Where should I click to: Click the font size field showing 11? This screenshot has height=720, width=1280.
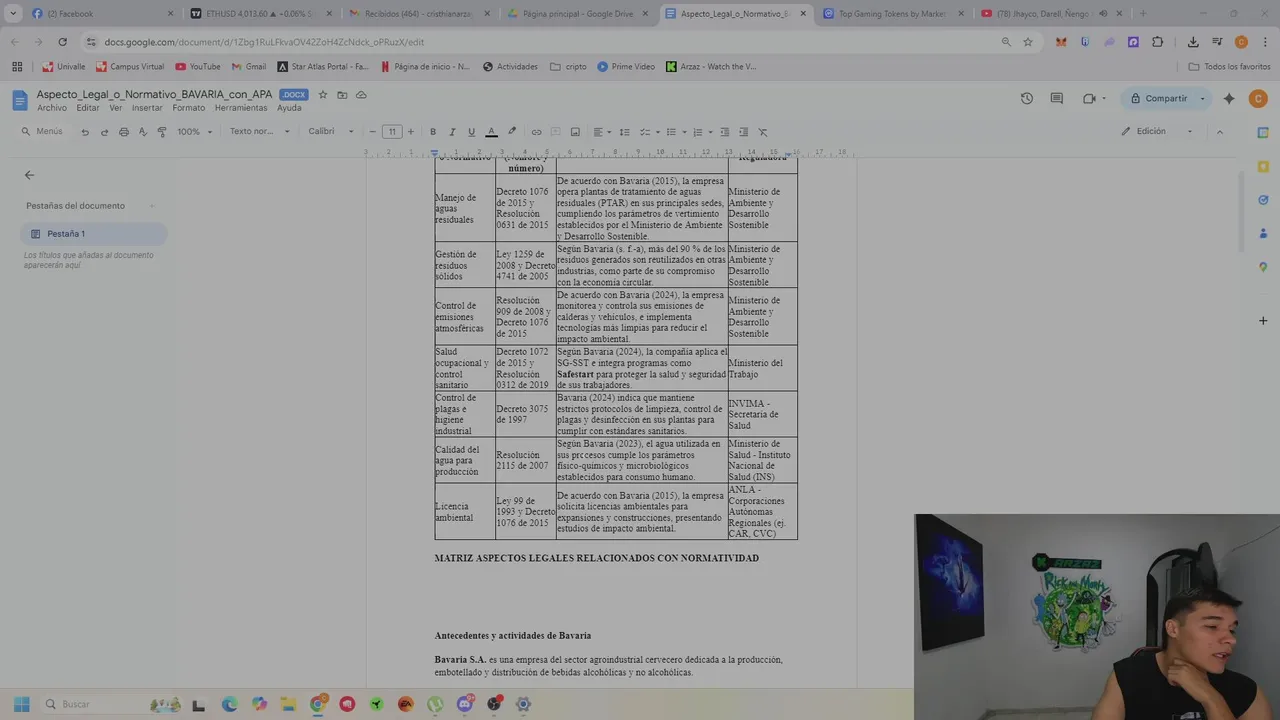click(392, 132)
